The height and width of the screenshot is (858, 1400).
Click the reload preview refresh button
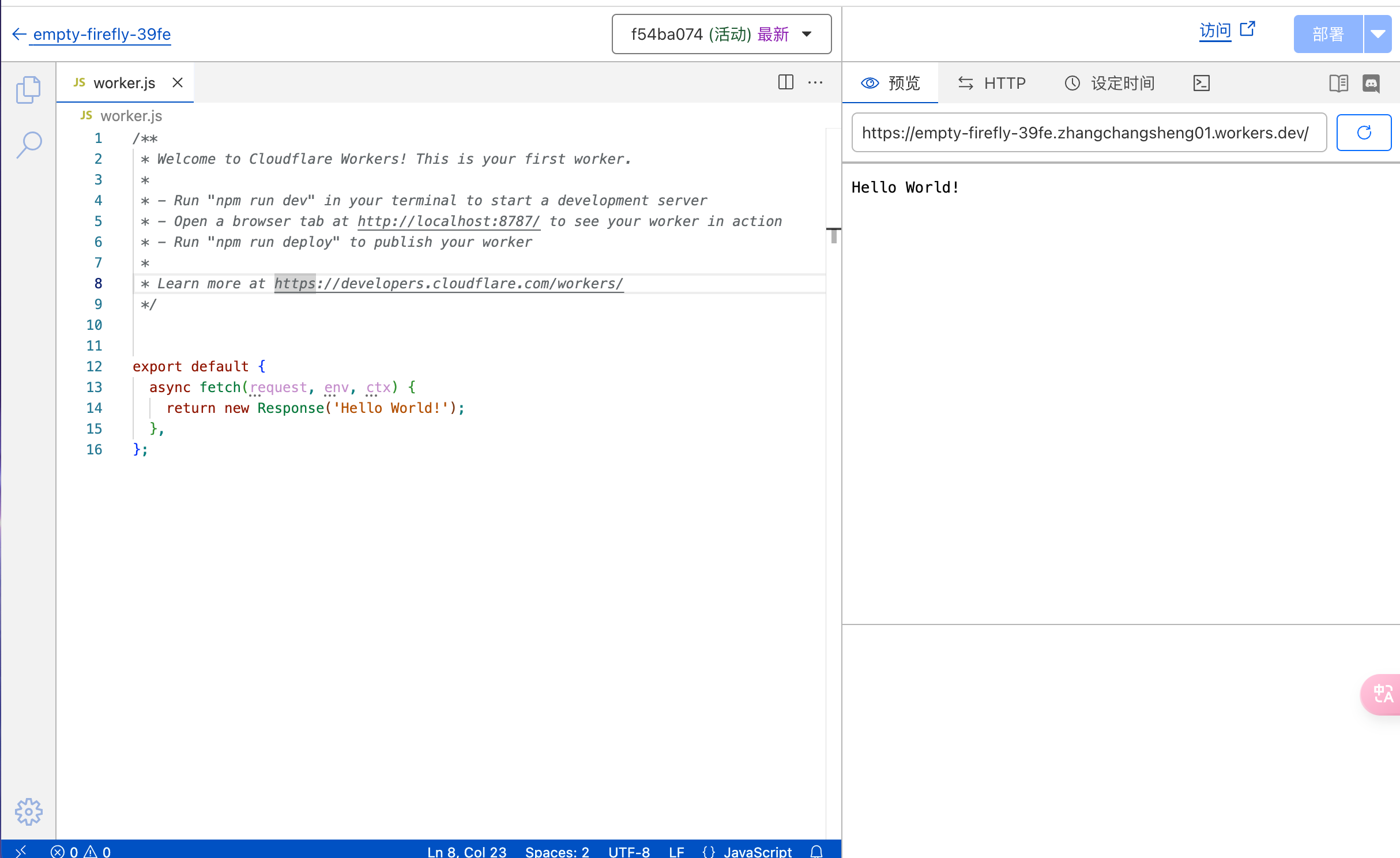[1364, 133]
